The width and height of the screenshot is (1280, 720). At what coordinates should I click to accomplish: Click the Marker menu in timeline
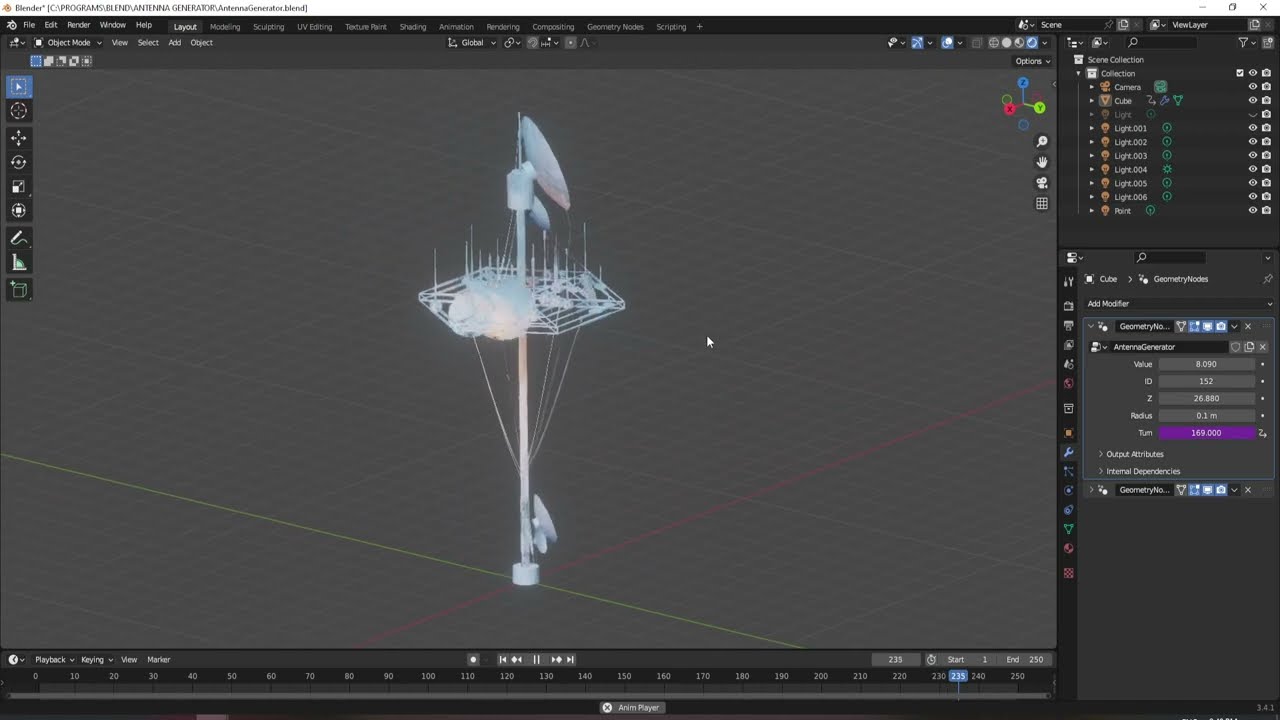tap(159, 660)
